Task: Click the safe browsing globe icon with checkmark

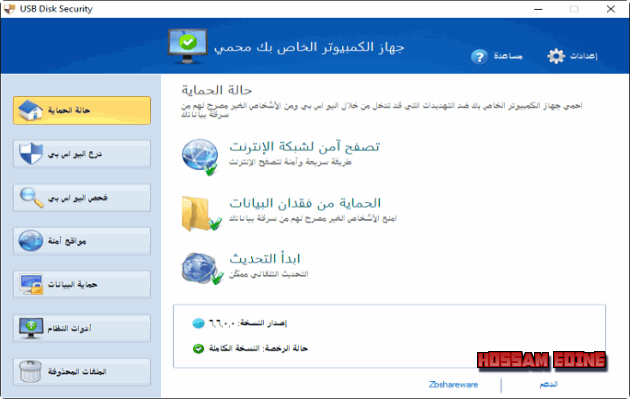Action: [200, 157]
